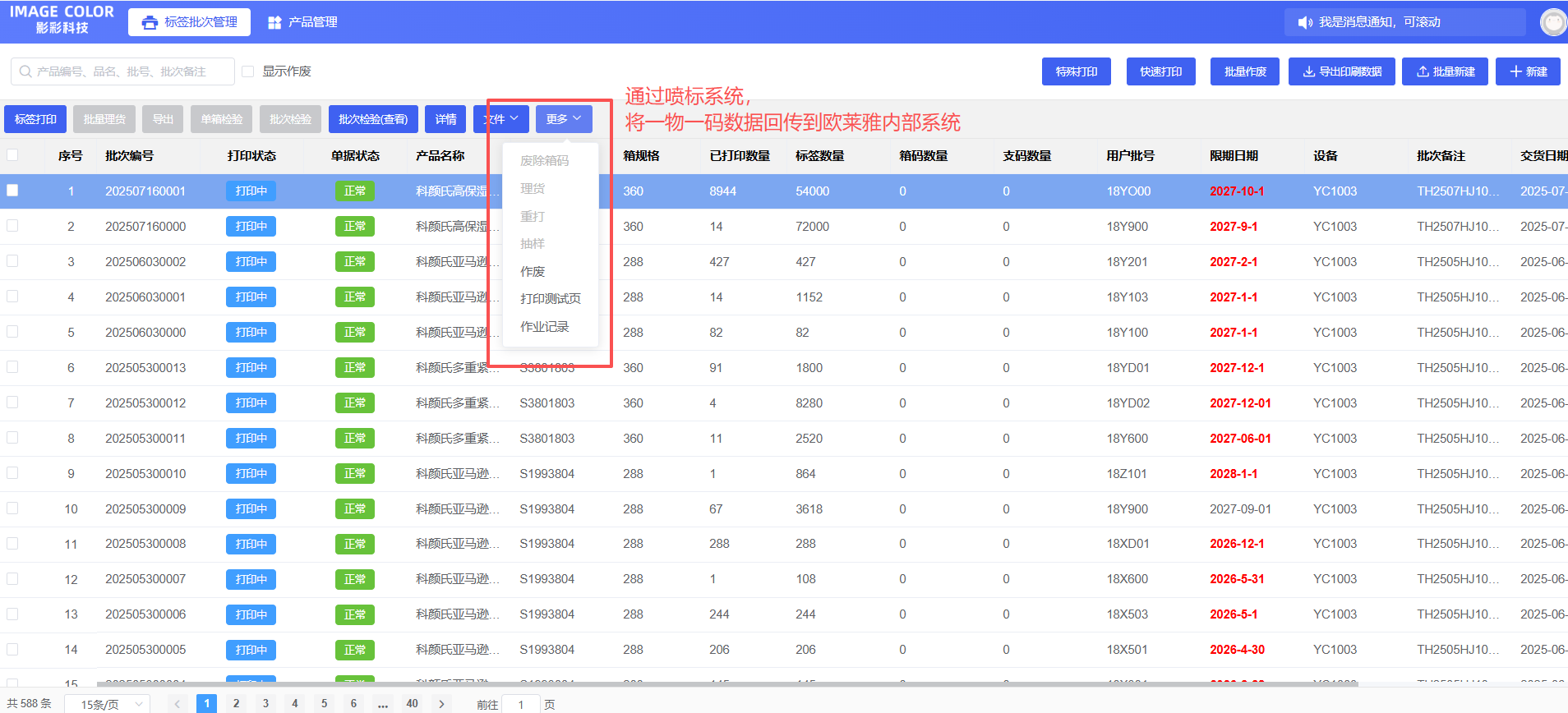
Task: Click the 快速打印 button
Action: [1160, 71]
